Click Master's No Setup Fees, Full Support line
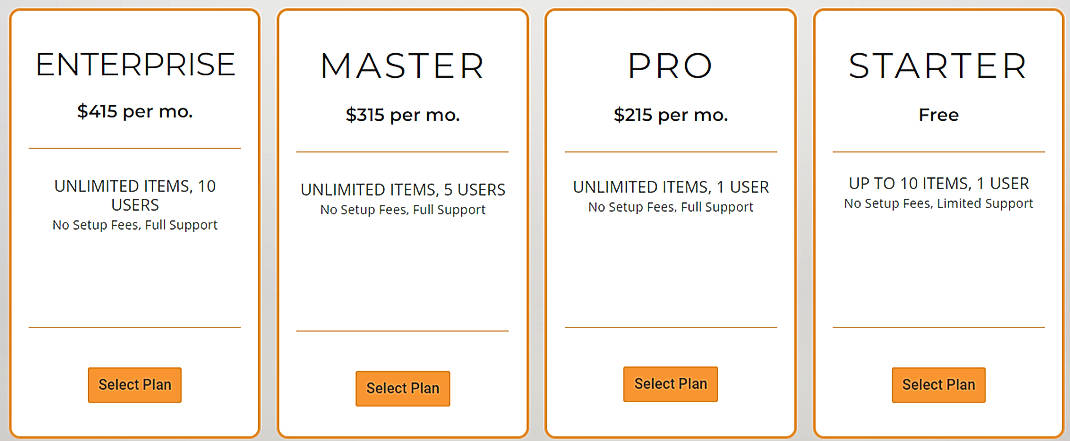 (403, 210)
